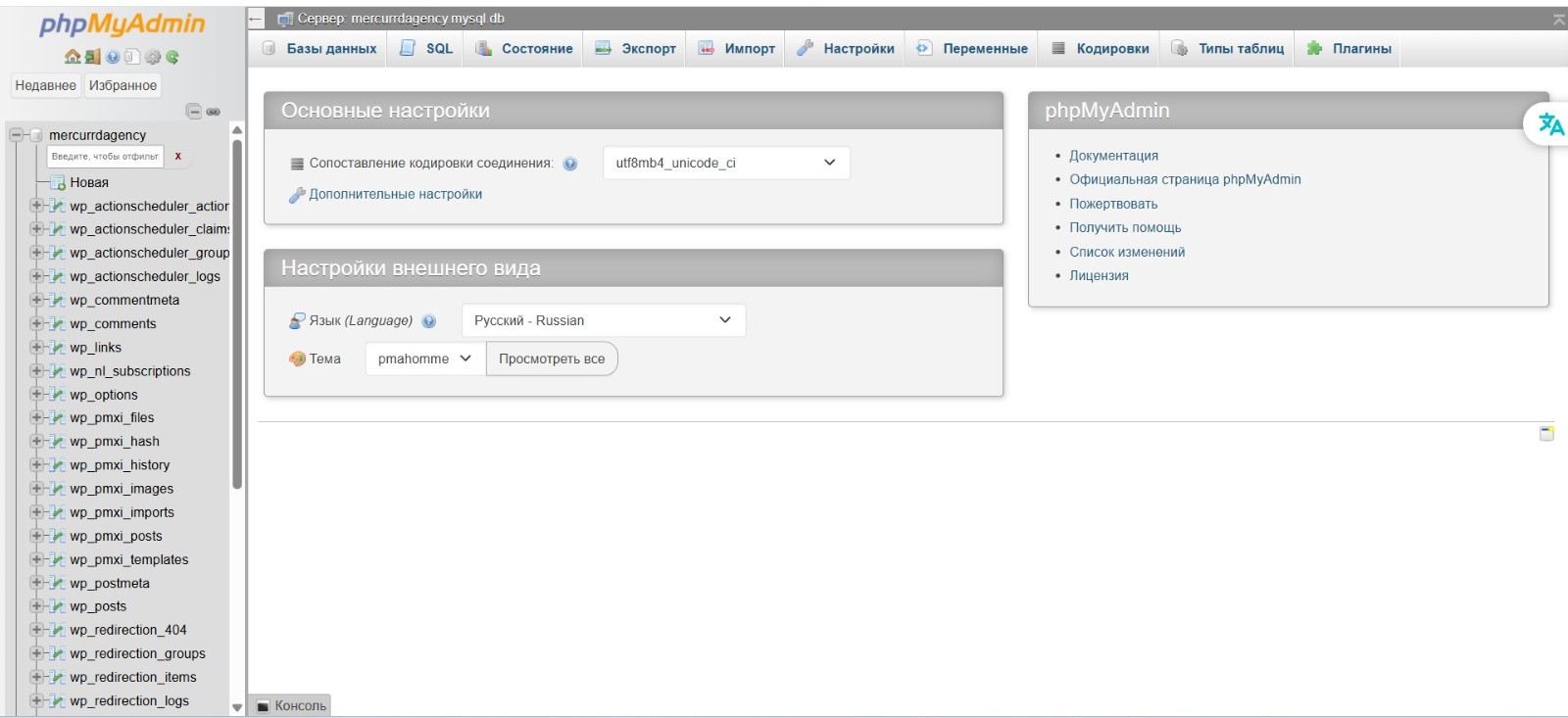The image size is (1568, 718).
Task: Click the yellow page settings icon at lower right
Action: point(1546,433)
